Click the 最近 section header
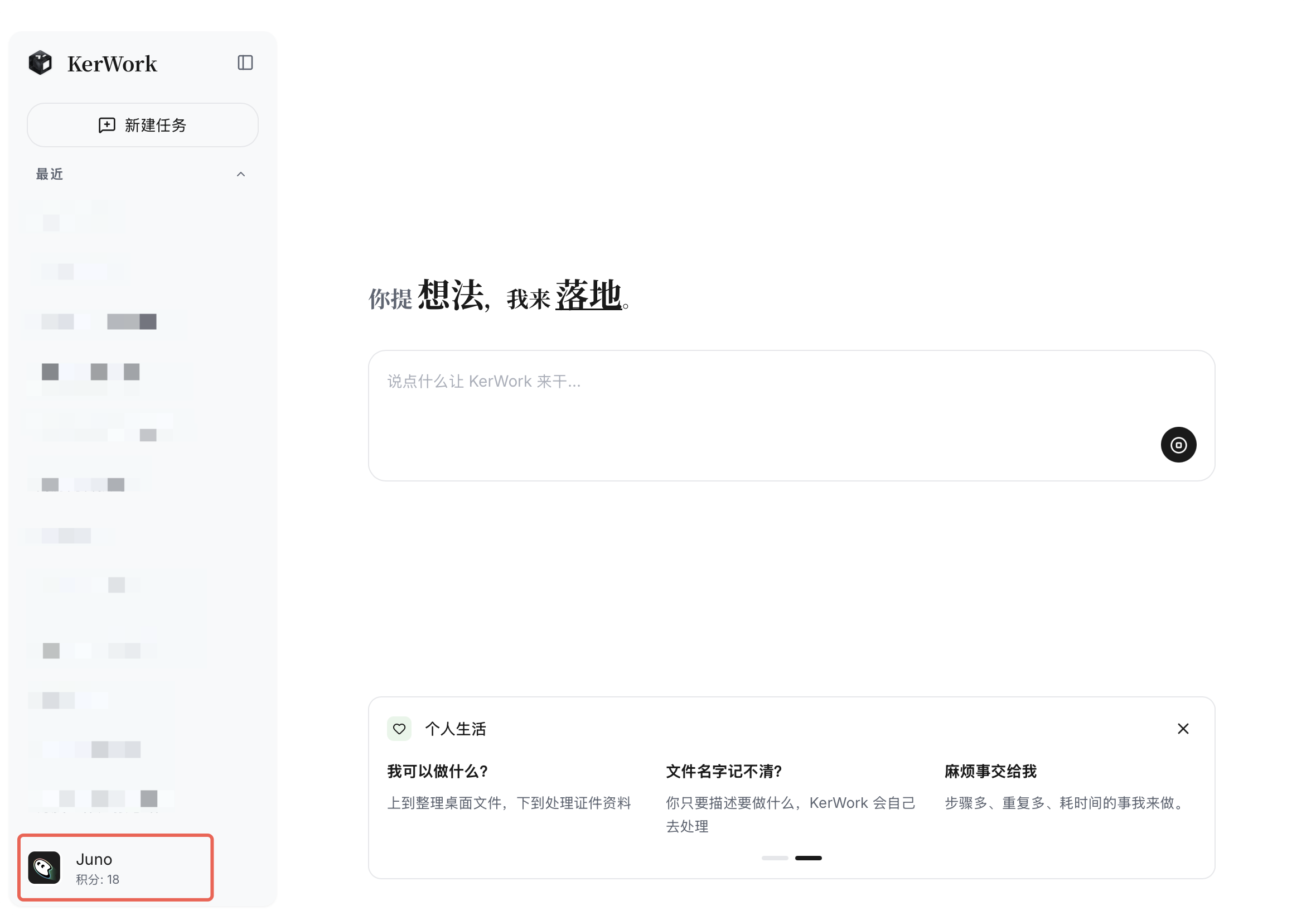The width and height of the screenshot is (1316, 915). [x=49, y=174]
